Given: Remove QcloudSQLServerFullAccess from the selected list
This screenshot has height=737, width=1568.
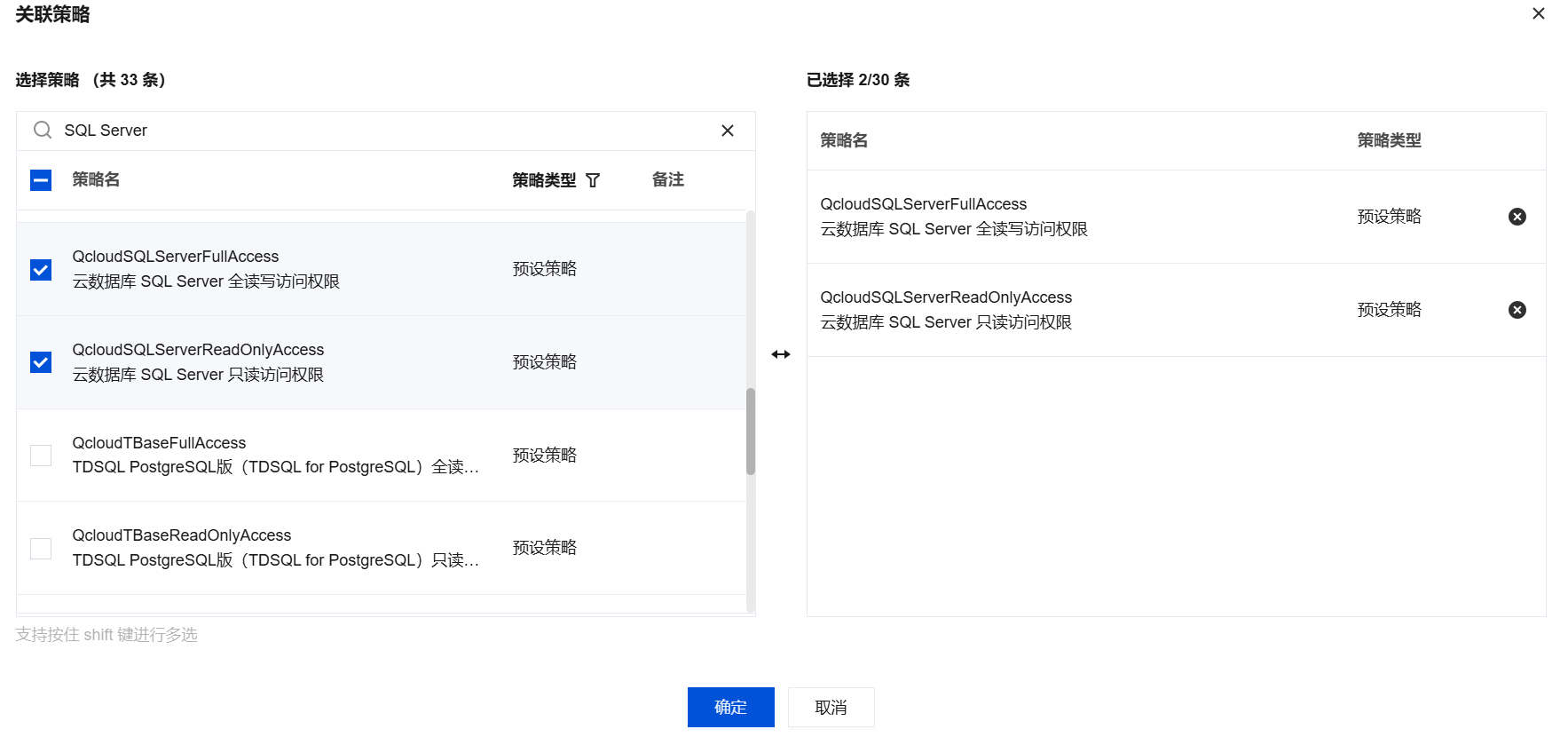Looking at the screenshot, I should [x=1517, y=217].
